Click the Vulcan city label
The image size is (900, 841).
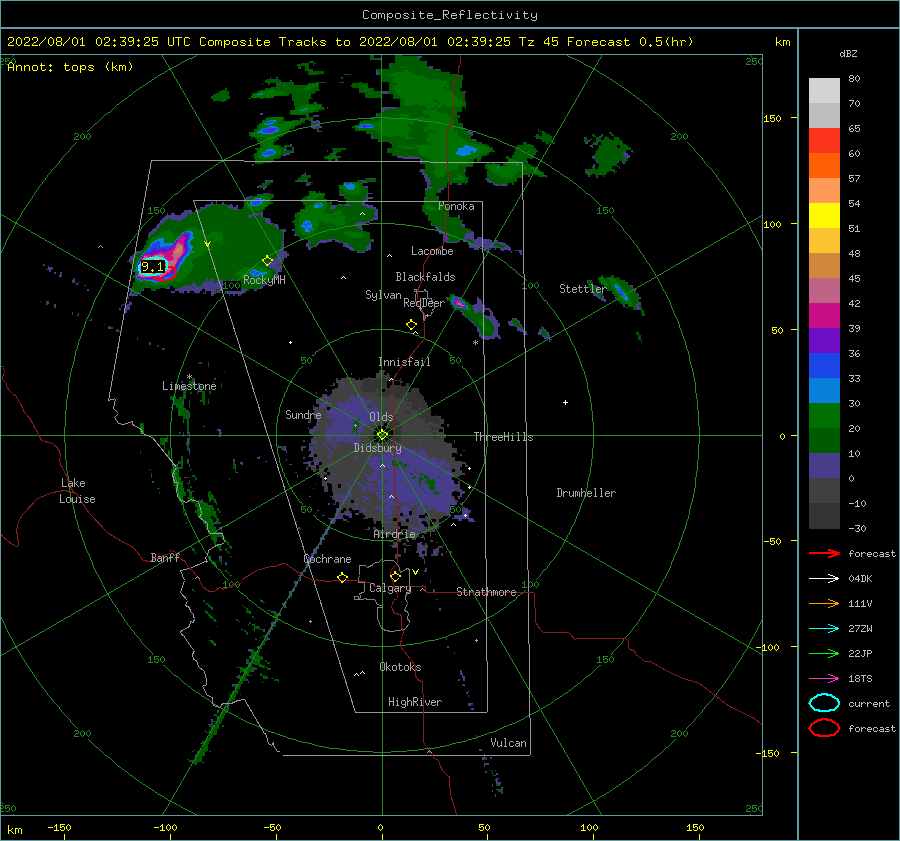[508, 743]
